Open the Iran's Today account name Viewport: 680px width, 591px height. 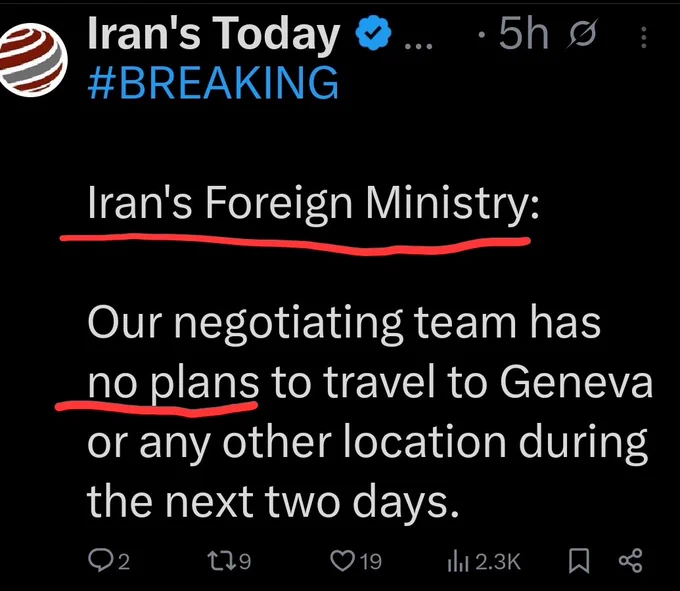(x=214, y=34)
